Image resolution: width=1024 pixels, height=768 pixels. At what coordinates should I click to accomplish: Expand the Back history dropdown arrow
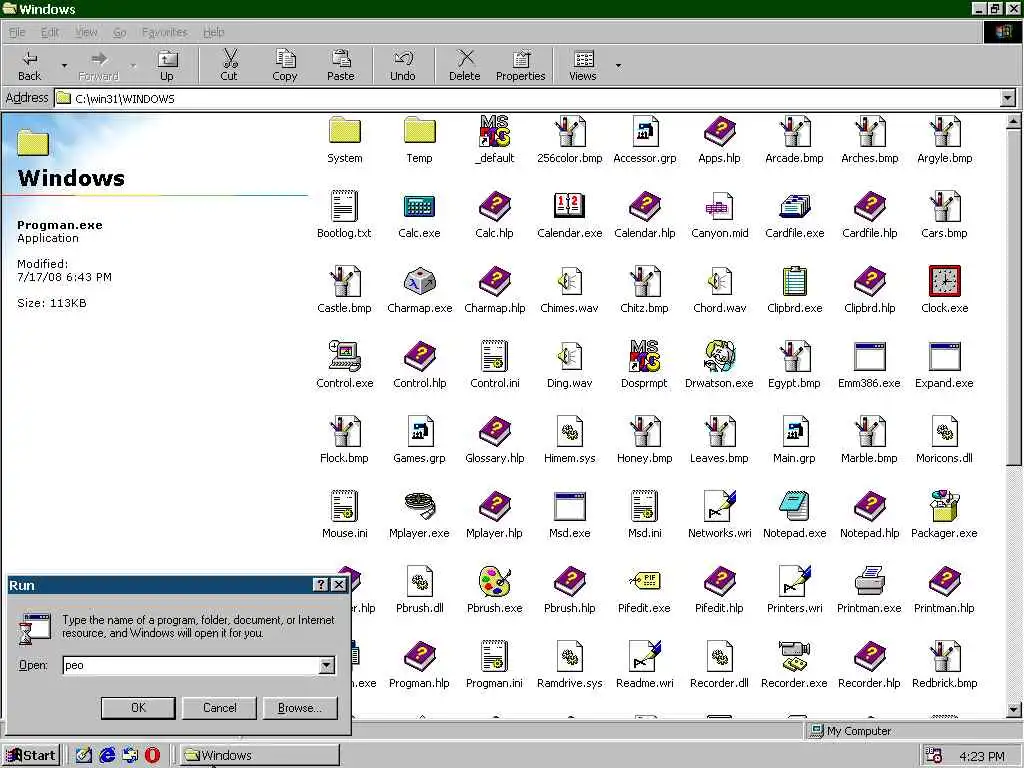pos(64,65)
